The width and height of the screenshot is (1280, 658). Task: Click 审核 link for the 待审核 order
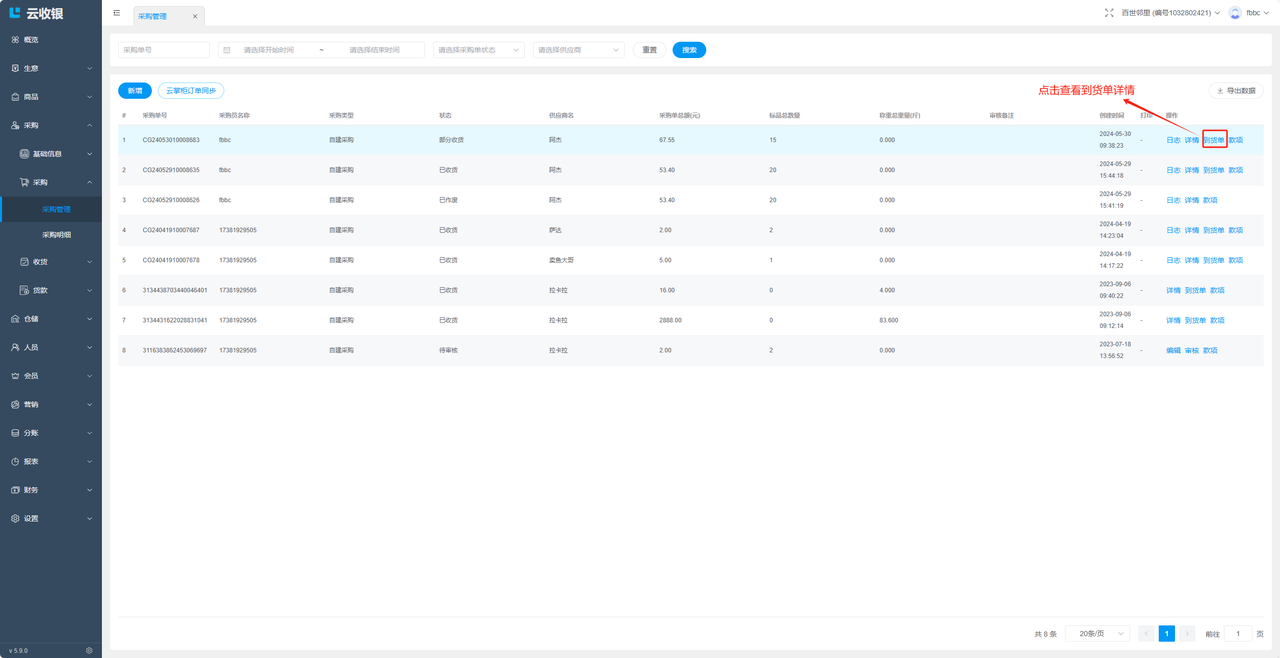coord(1192,350)
